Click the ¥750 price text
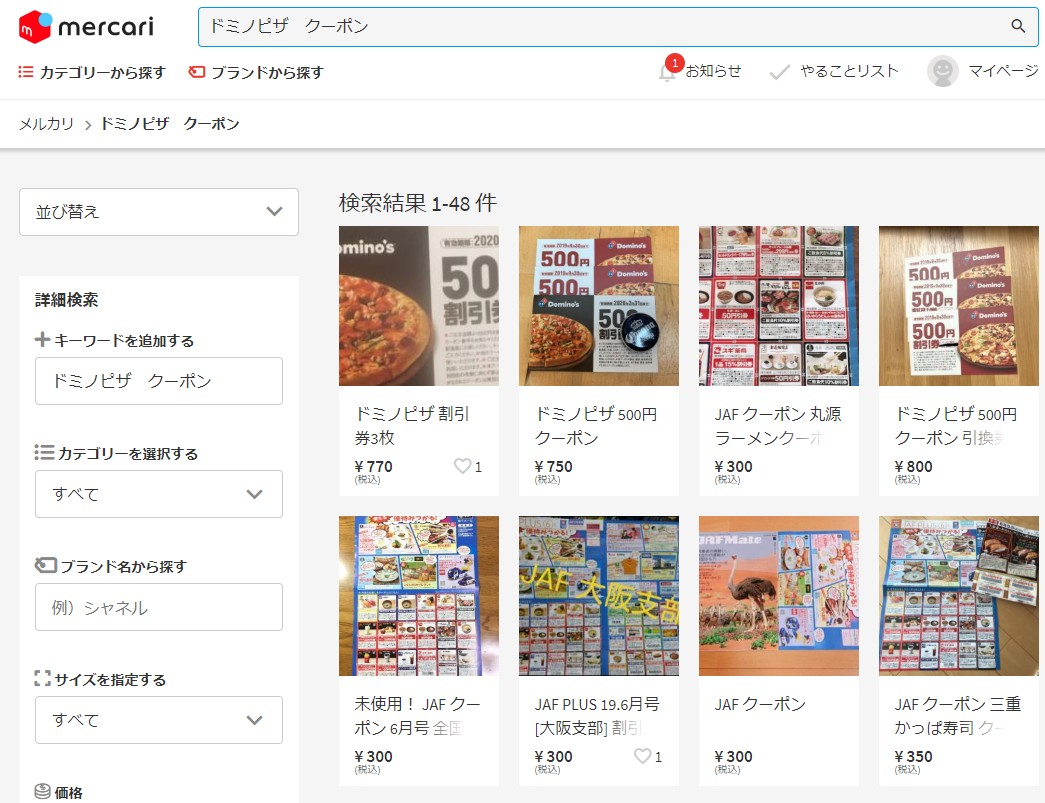Image resolution: width=1045 pixels, height=803 pixels. coord(553,466)
